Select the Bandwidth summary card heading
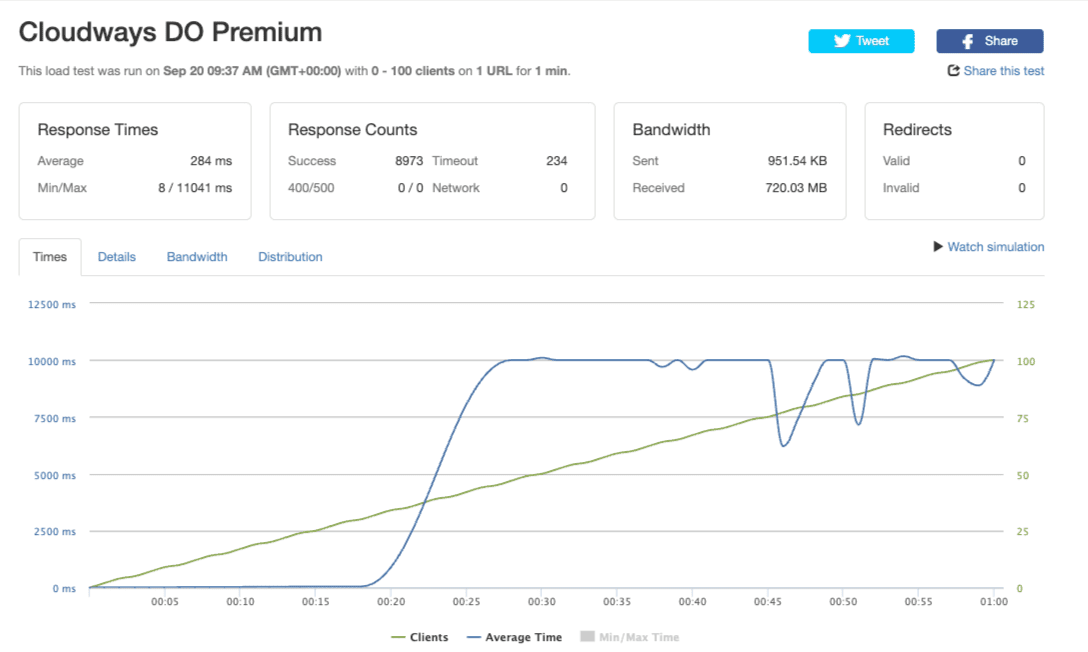This screenshot has height=652, width=1088. (671, 130)
